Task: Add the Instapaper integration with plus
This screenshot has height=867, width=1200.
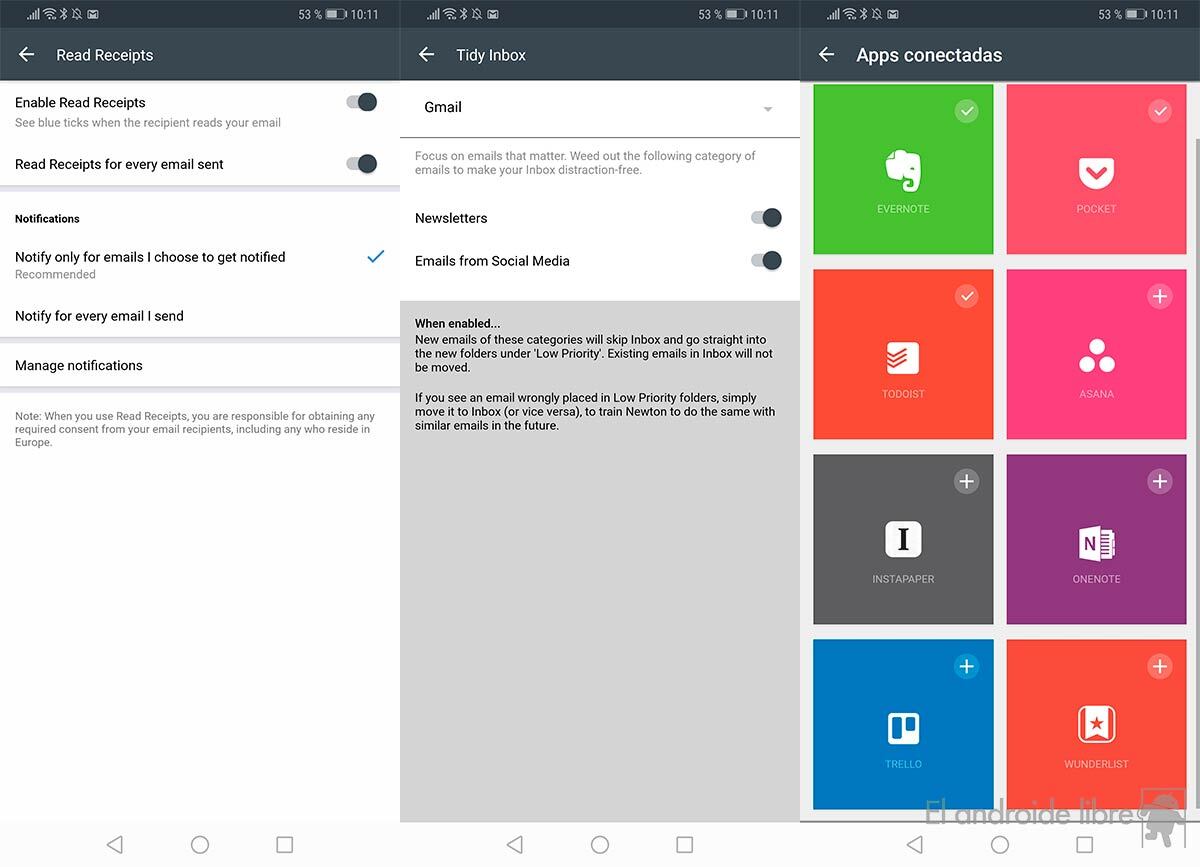Action: coord(966,481)
